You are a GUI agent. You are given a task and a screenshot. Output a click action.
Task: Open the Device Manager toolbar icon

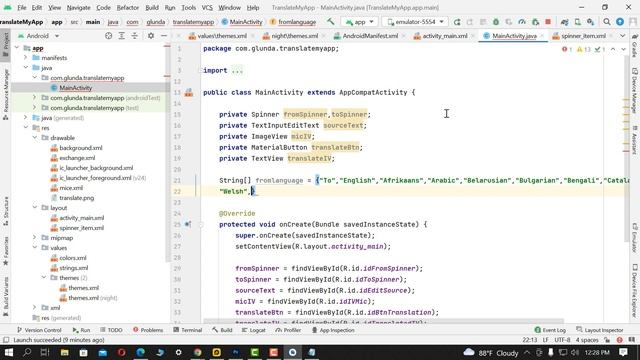pos(578,22)
